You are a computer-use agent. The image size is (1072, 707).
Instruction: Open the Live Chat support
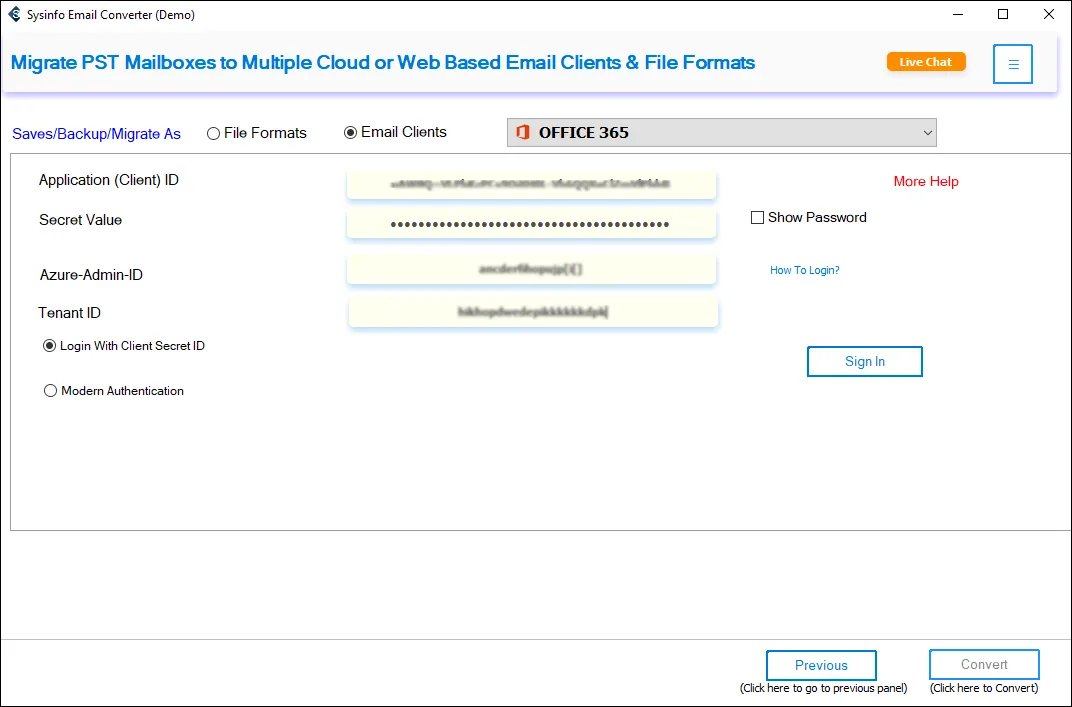tap(926, 62)
